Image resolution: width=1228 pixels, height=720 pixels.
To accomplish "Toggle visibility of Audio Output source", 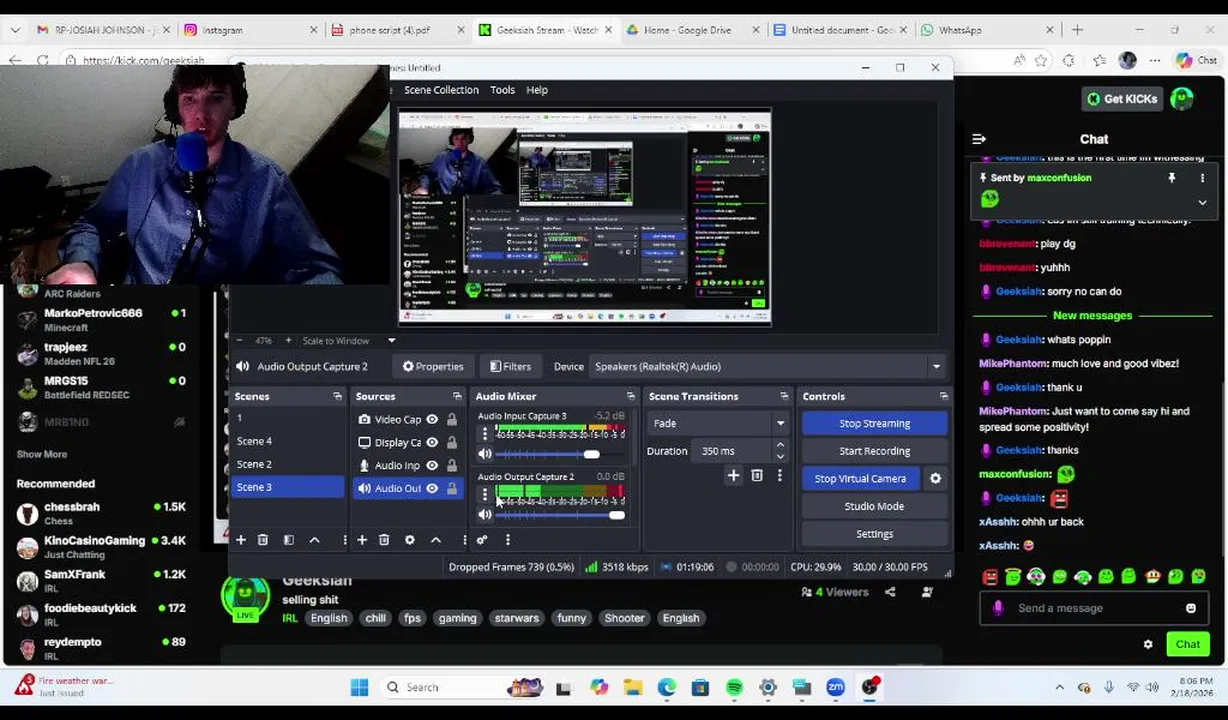I will [x=432, y=489].
